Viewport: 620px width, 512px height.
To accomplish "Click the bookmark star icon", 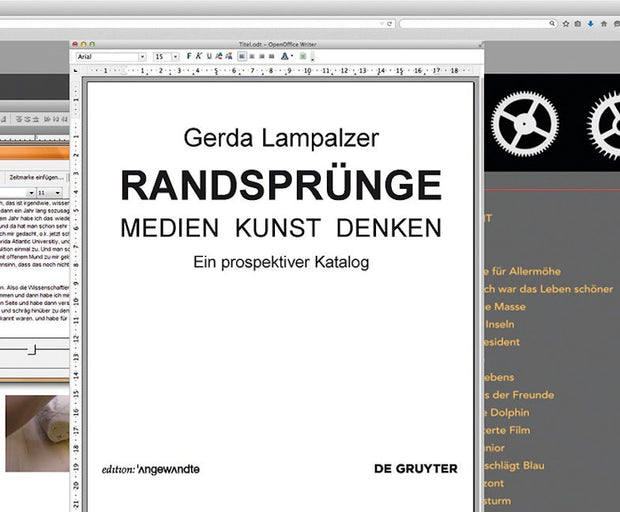I will [566, 24].
